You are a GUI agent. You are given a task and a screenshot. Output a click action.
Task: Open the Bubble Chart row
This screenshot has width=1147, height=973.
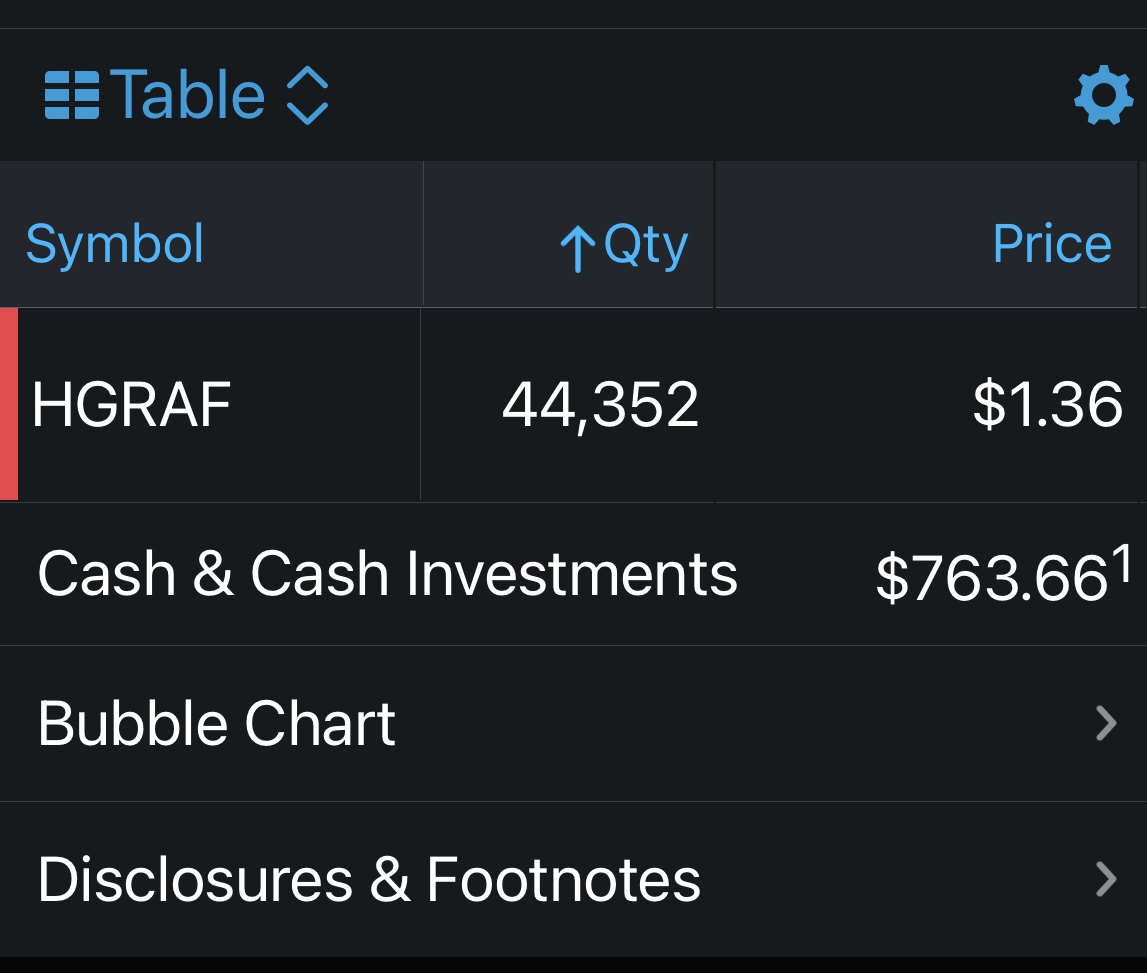217,723
